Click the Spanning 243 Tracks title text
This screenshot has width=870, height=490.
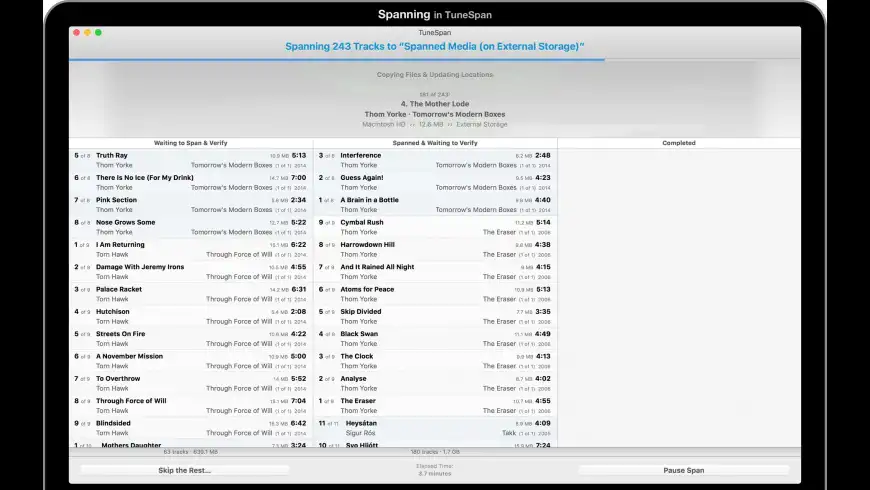point(435,47)
